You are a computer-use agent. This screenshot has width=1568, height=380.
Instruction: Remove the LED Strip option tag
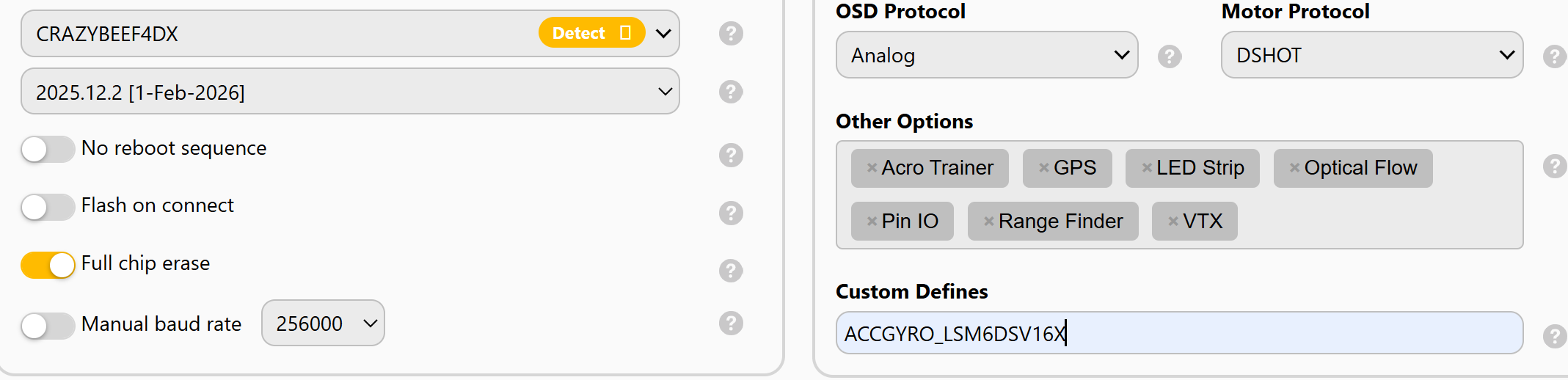(1147, 168)
